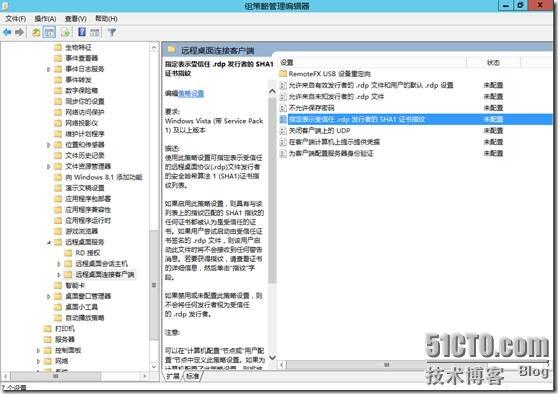Select the 维护计划程序 tree node
558x394 pixels.
(85, 134)
